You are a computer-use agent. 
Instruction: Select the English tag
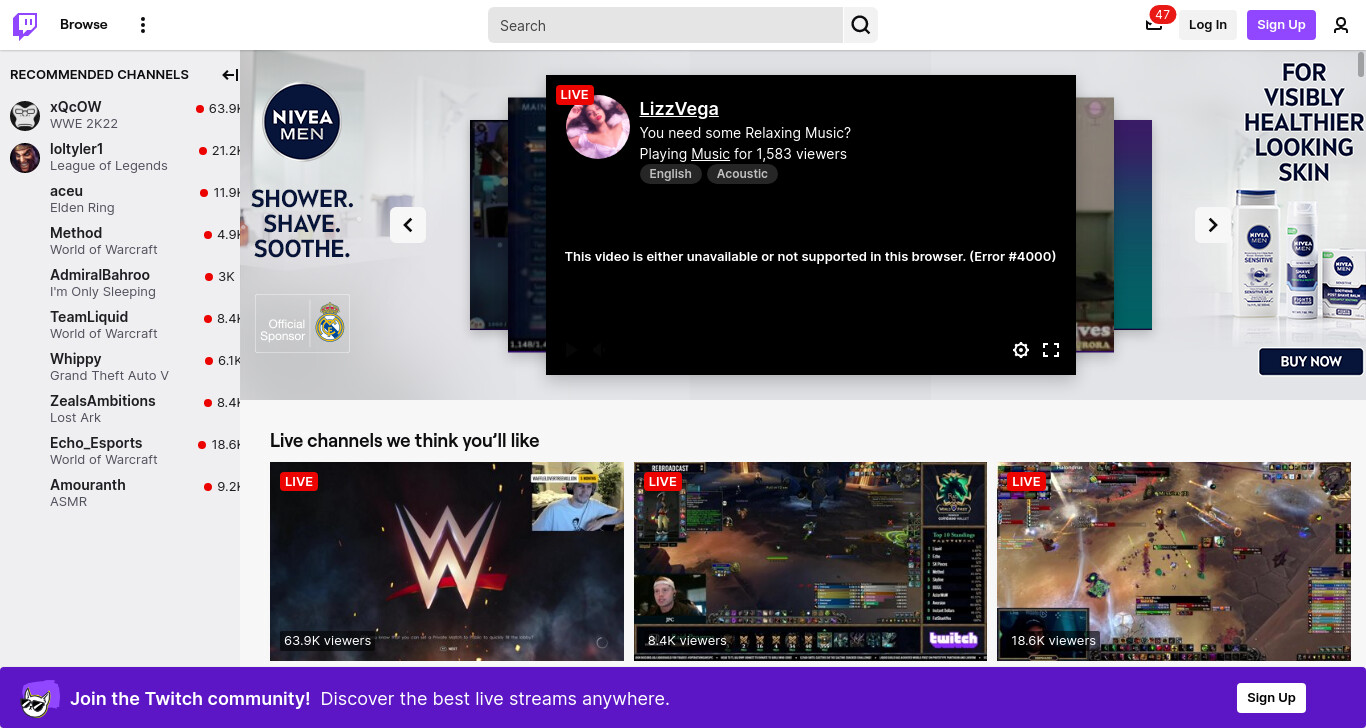click(670, 174)
